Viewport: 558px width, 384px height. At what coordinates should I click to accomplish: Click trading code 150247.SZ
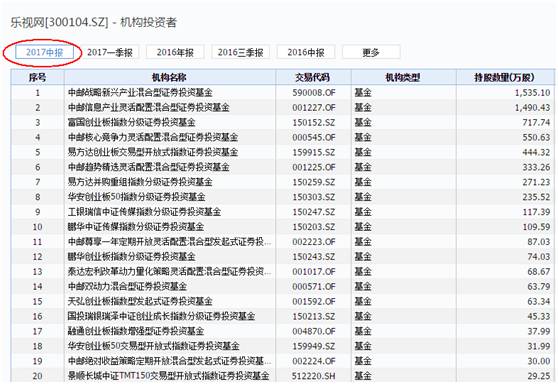point(314,212)
